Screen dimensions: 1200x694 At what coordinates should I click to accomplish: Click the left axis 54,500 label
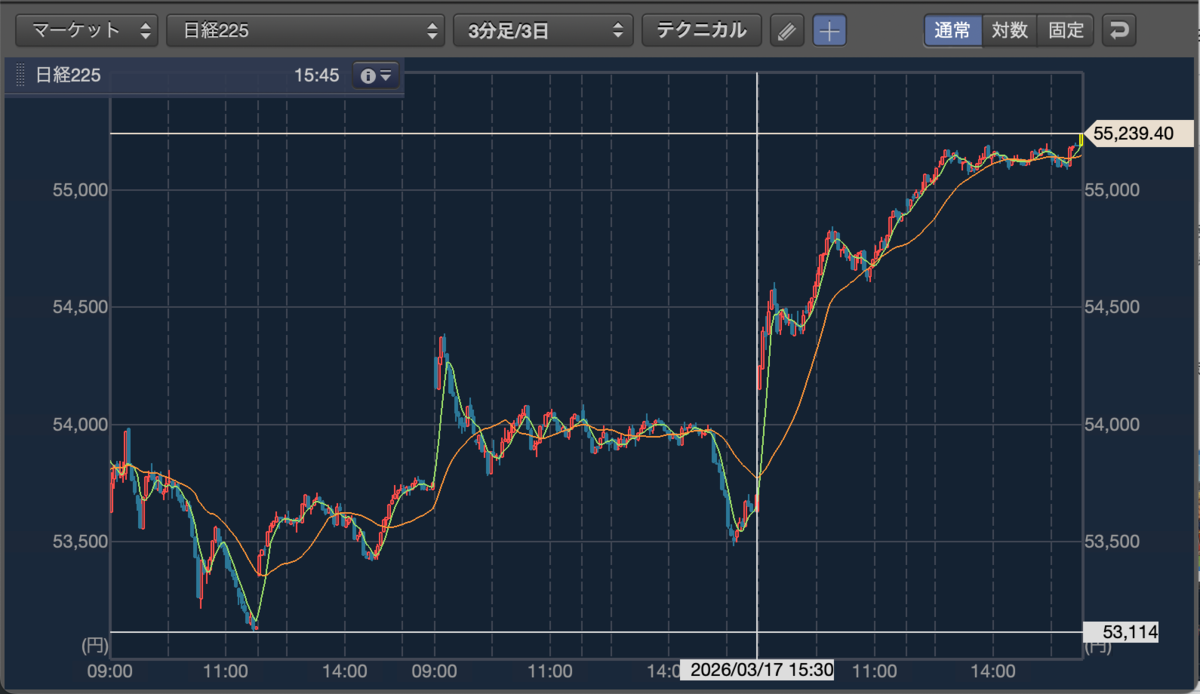(79, 307)
